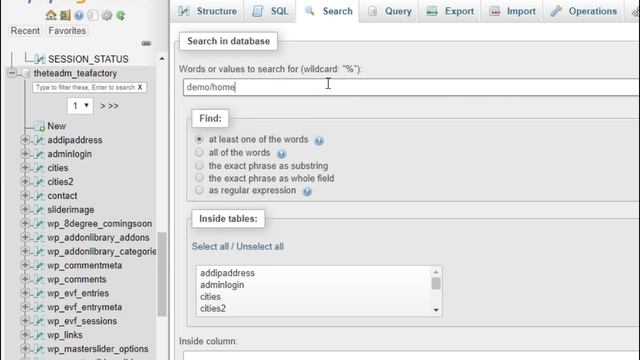The width and height of the screenshot is (640, 360).
Task: Expand the wp_evf_entries table node
Action: (25, 293)
